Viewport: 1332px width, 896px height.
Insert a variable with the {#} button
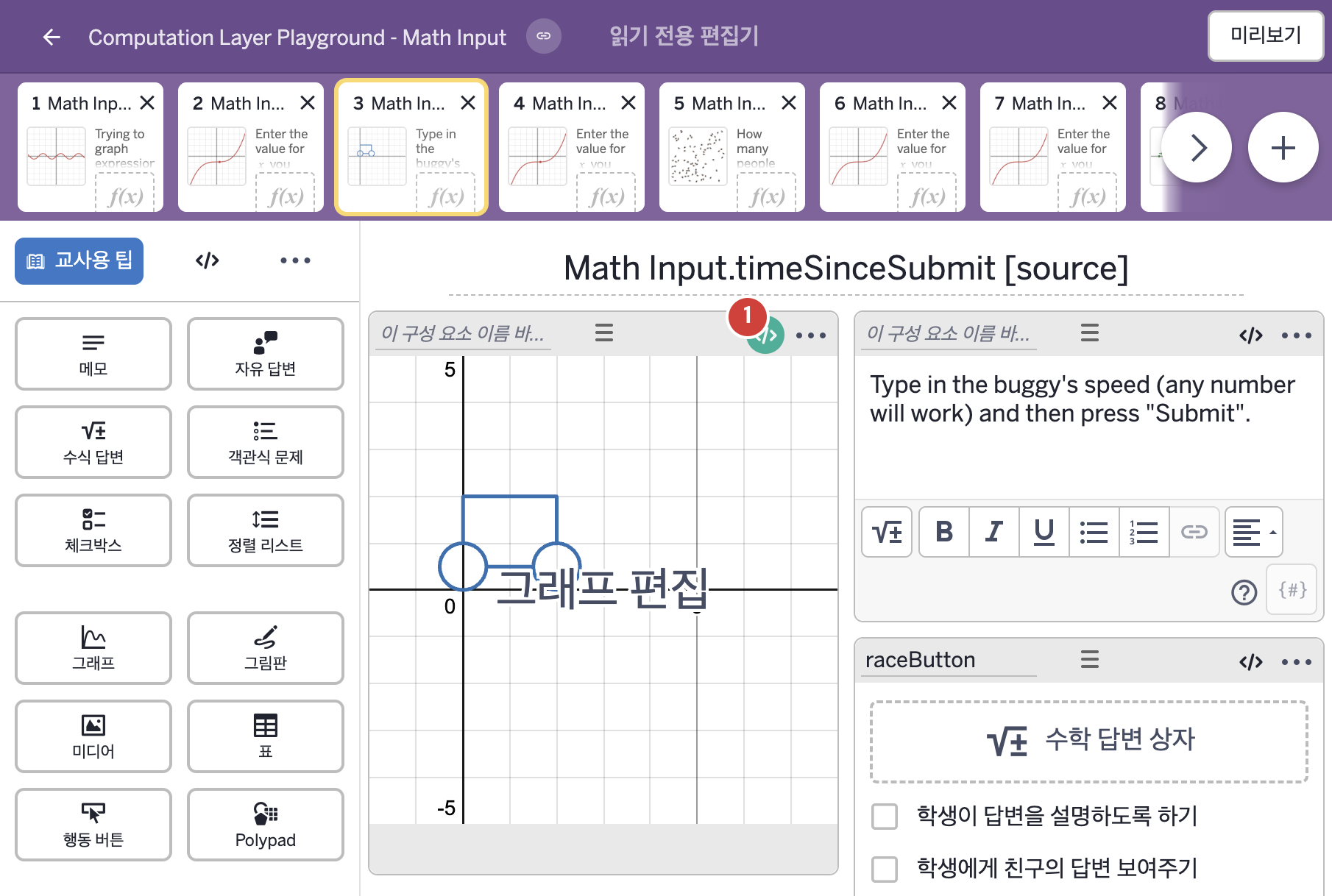(x=1292, y=590)
